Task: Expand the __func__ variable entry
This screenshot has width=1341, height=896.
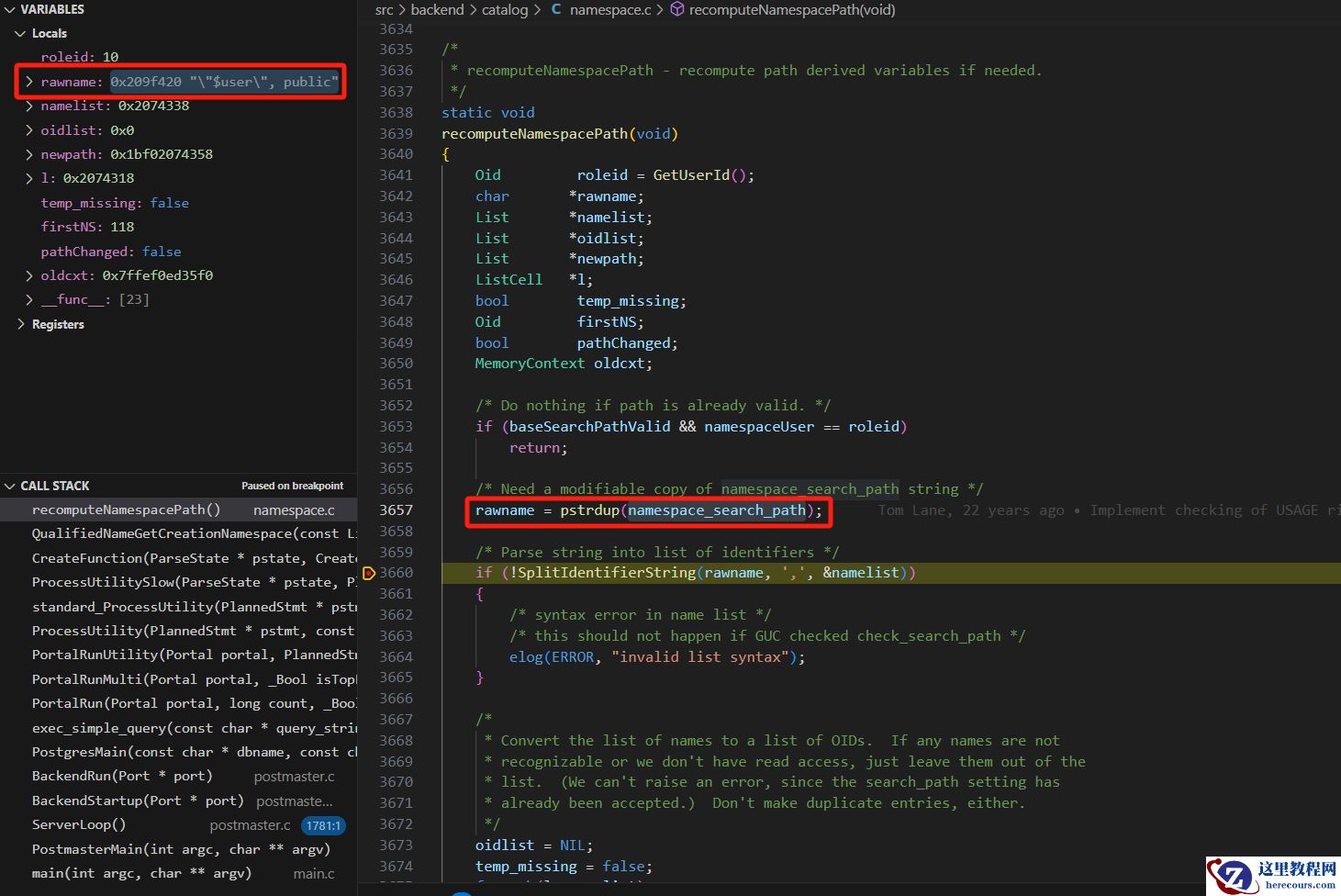Action: [x=29, y=299]
